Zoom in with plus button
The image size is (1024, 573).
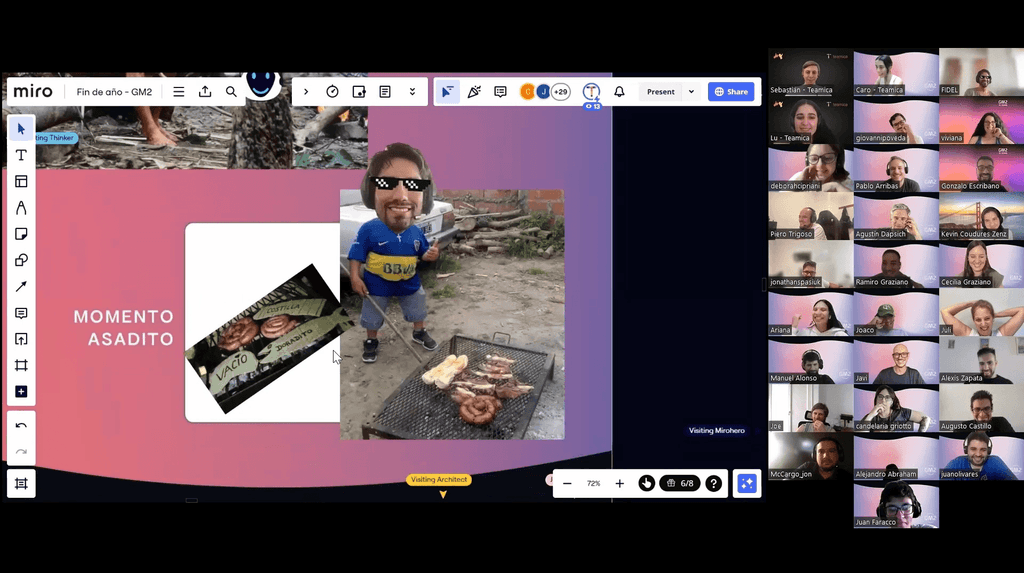[x=619, y=483]
